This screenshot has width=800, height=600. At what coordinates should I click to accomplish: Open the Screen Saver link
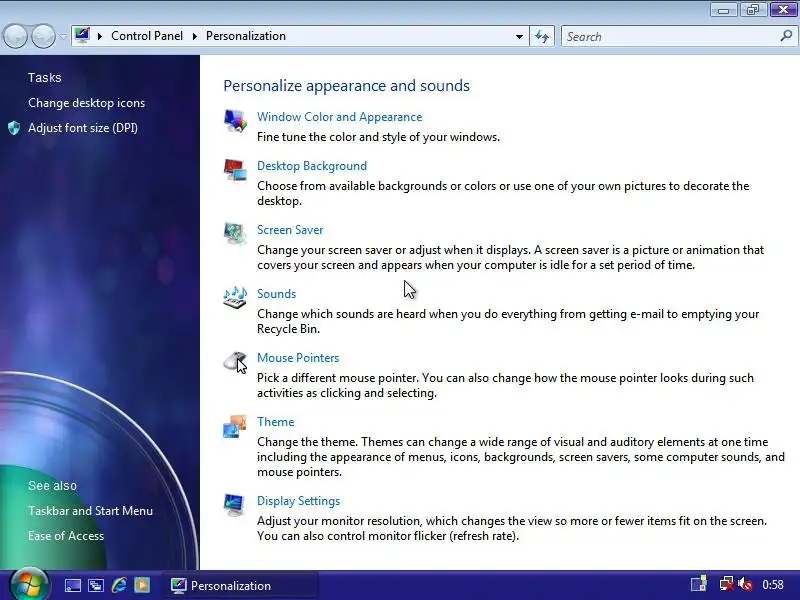(x=290, y=230)
